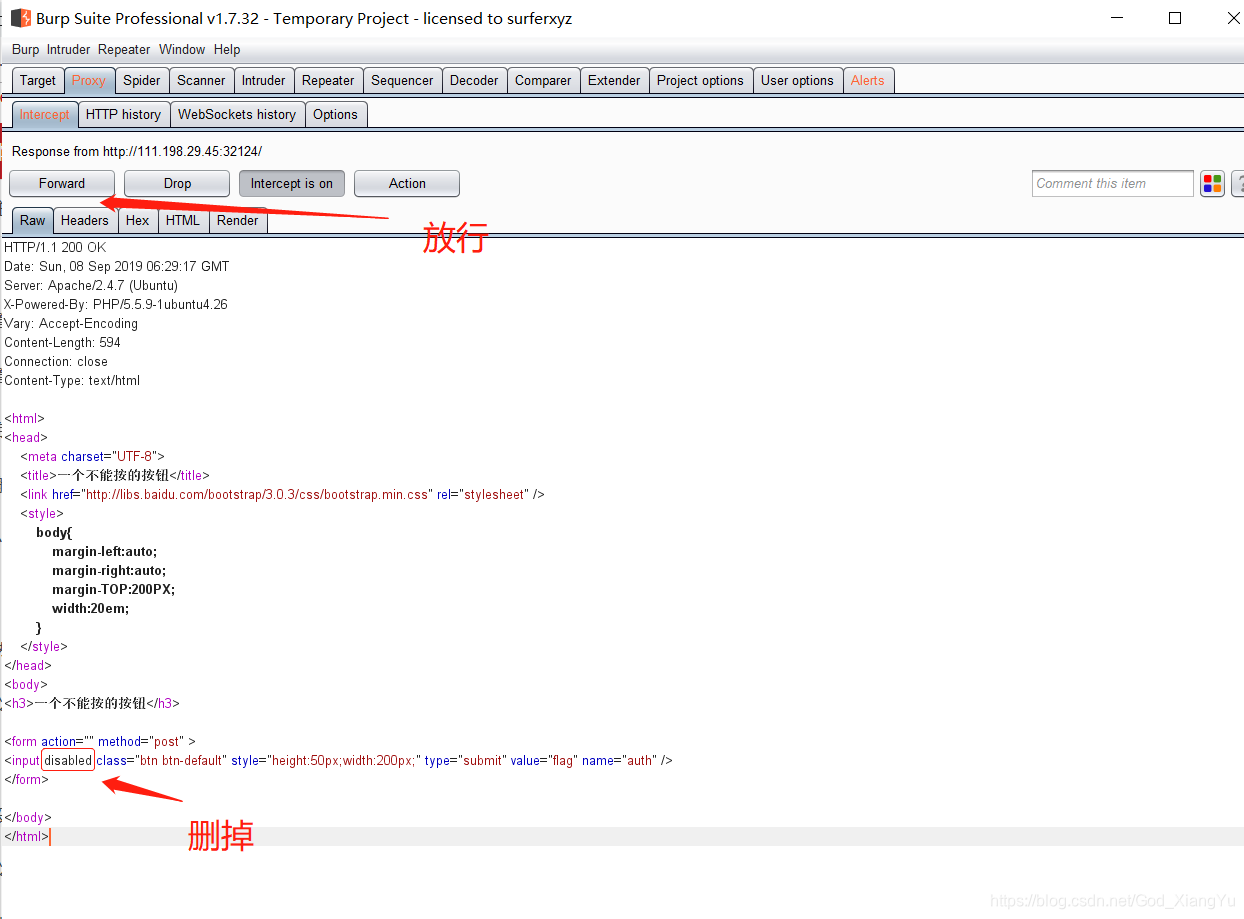This screenshot has width=1244, height=919.
Task: Toggle the Intercept is on button
Action: [292, 184]
